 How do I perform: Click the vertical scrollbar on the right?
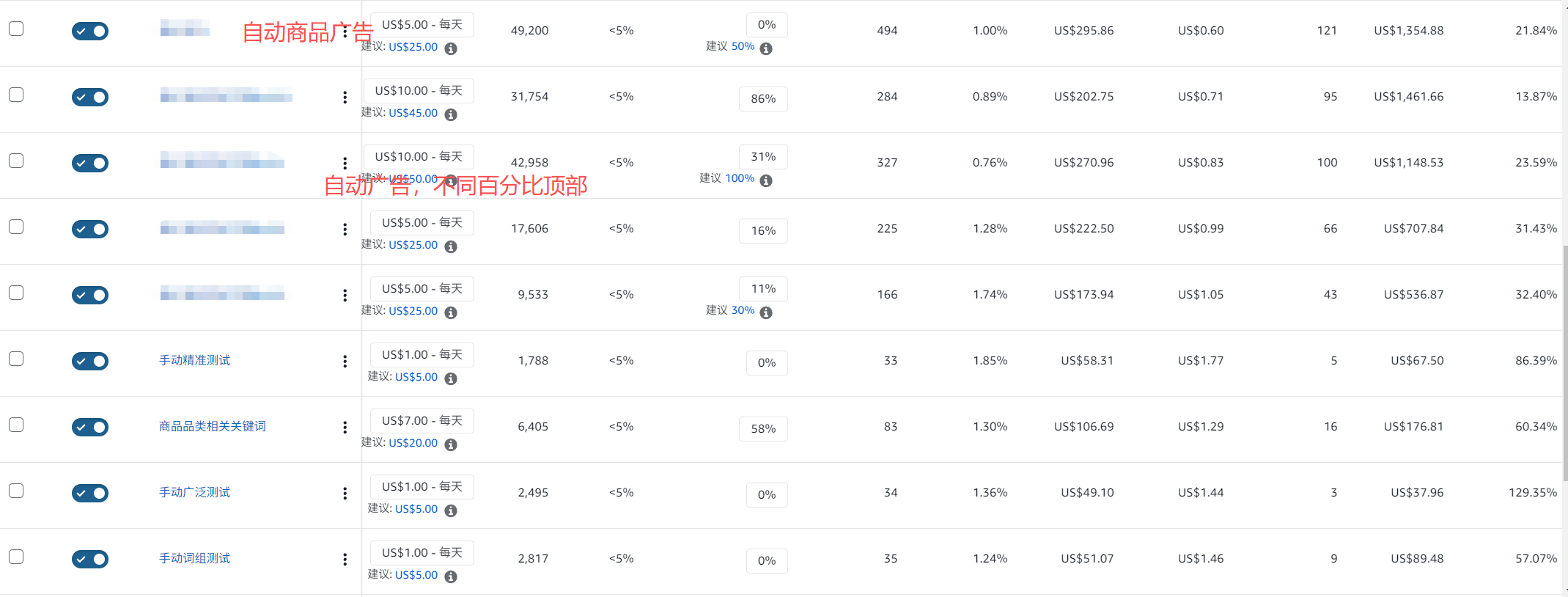click(x=1565, y=363)
